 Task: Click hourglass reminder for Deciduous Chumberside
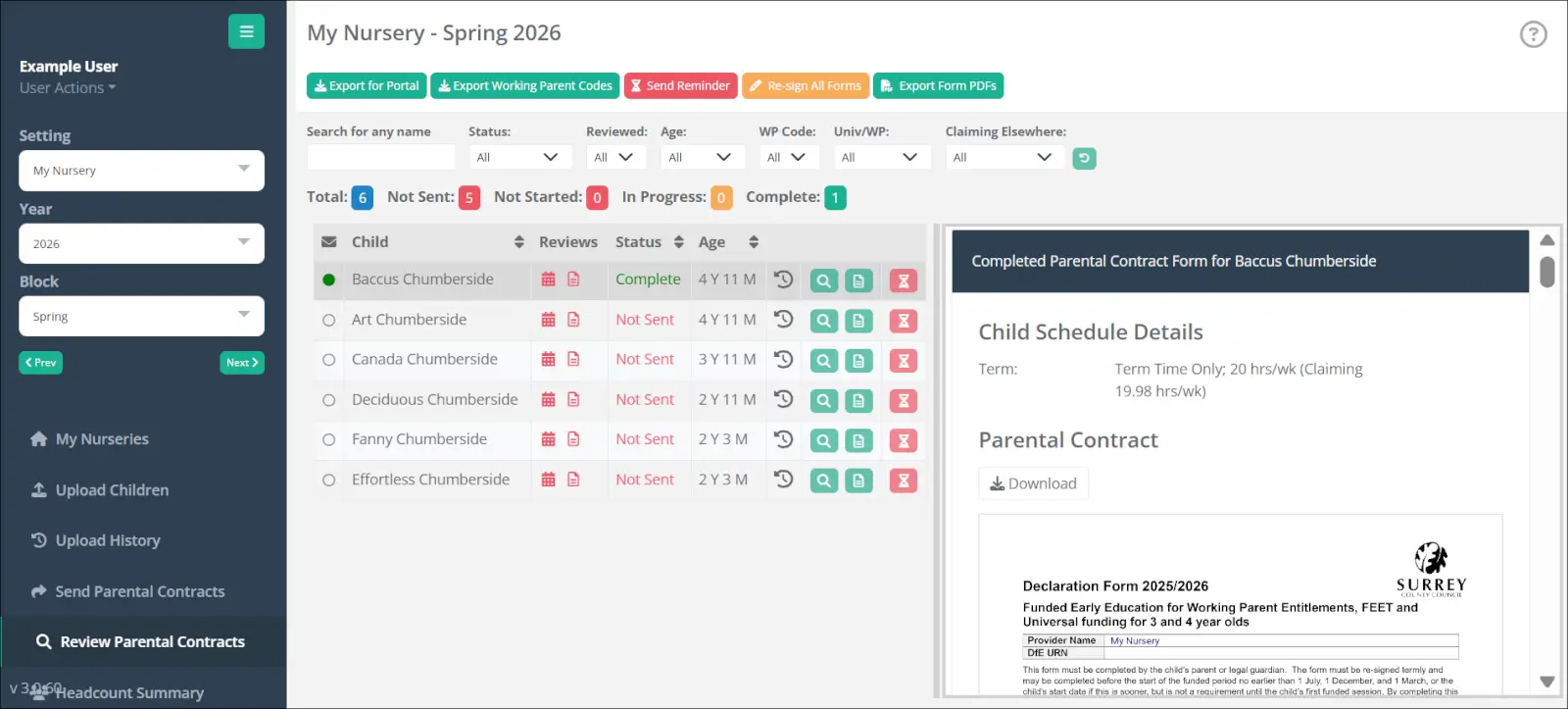904,401
